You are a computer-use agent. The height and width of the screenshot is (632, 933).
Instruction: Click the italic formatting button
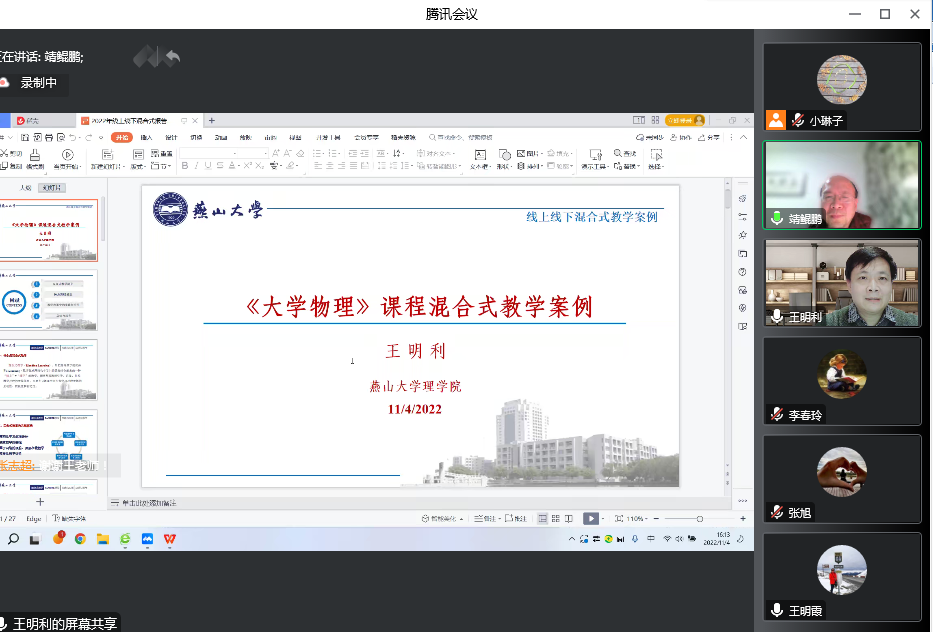pos(197,166)
